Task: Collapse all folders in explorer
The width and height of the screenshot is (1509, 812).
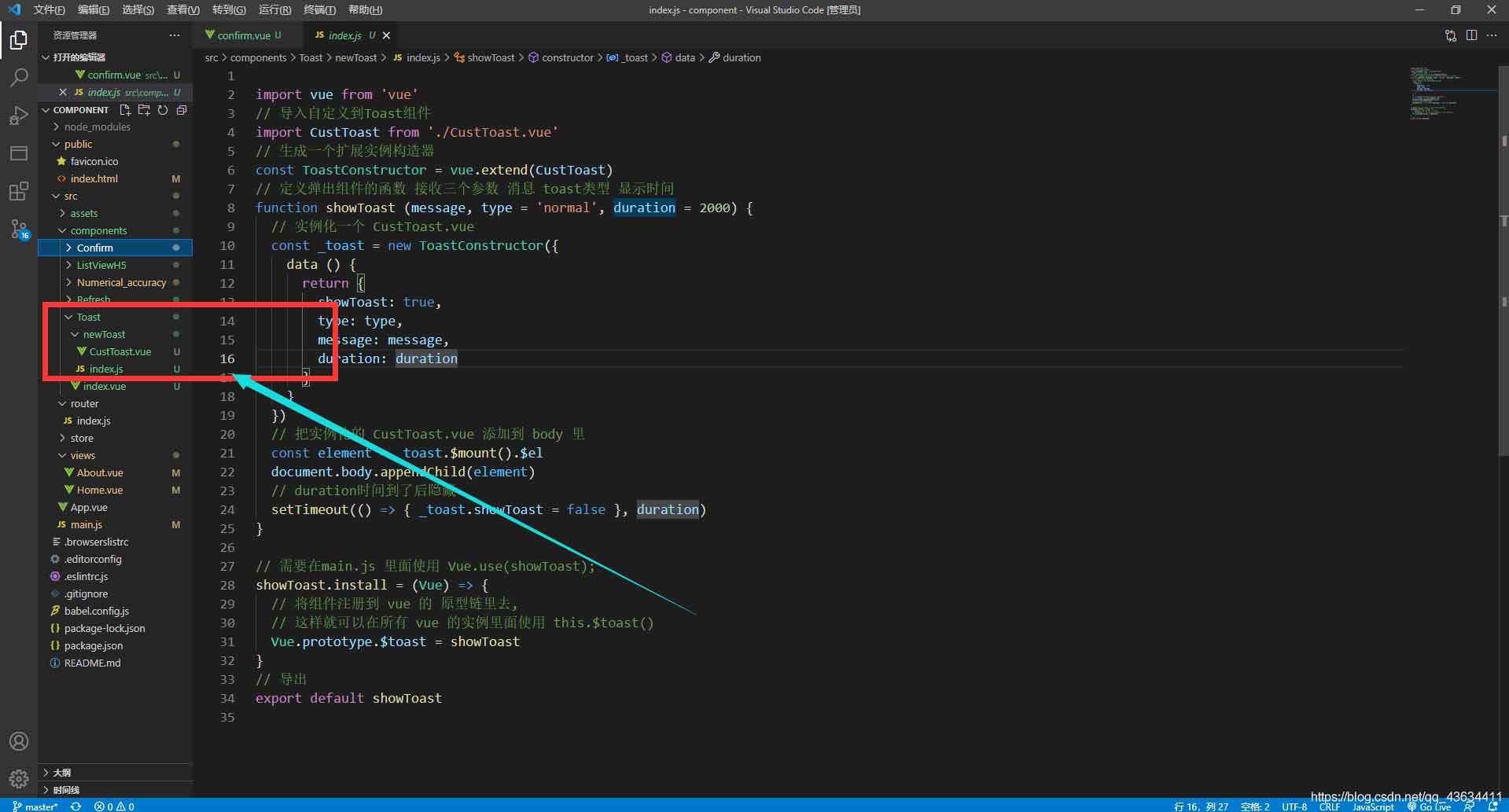Action: pyautogui.click(x=182, y=110)
